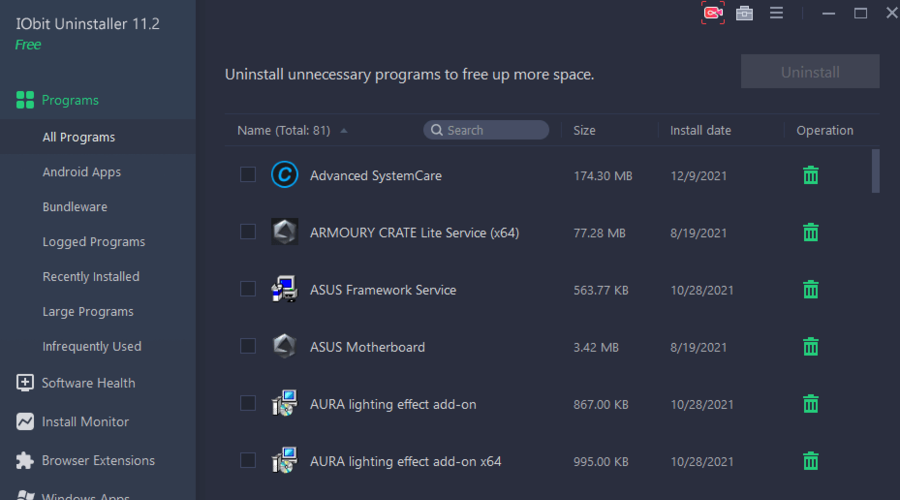Click the Software Health sidebar icon
Image resolution: width=900 pixels, height=500 pixels.
click(x=25, y=383)
